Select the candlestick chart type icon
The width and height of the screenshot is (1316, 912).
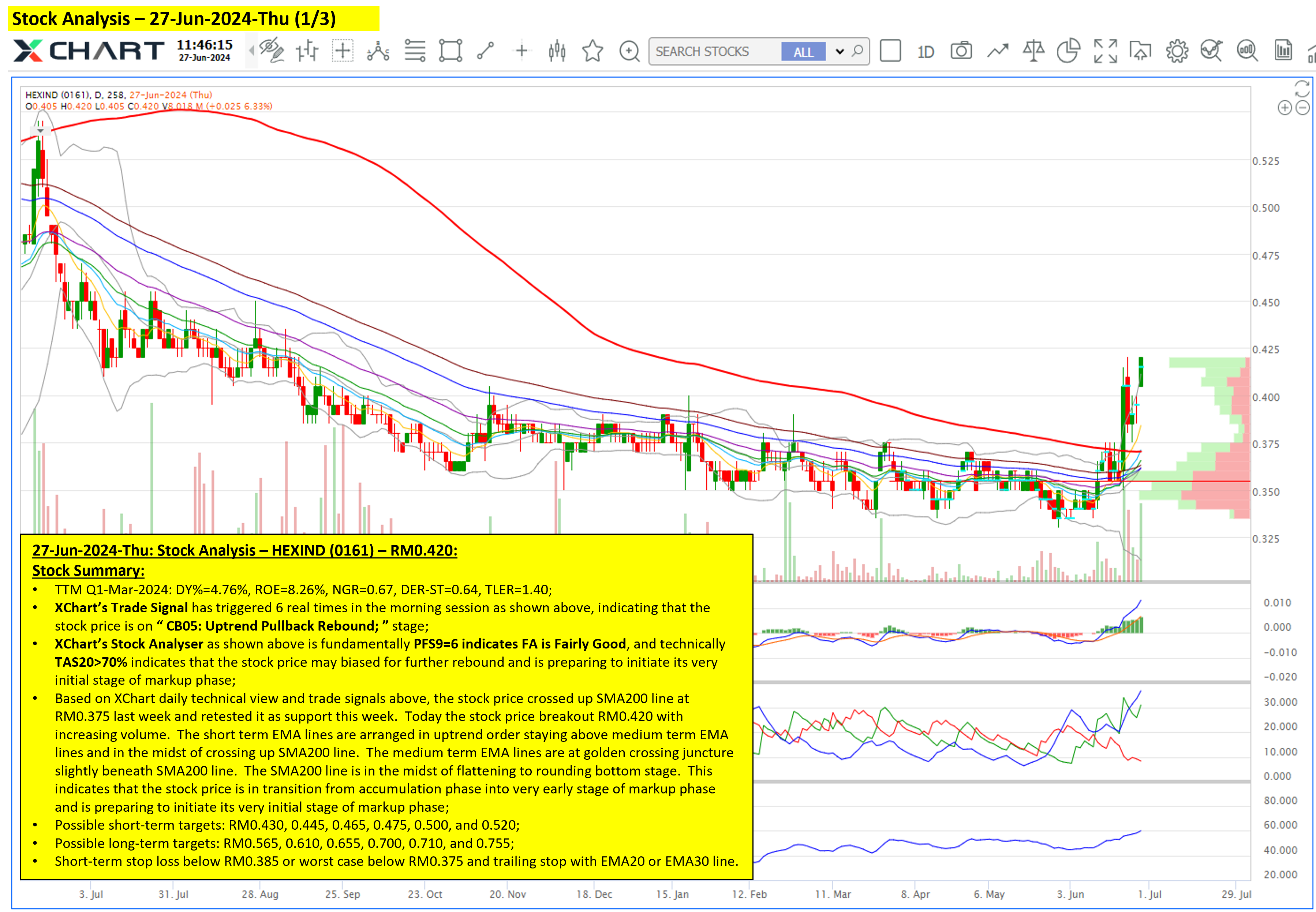[557, 51]
